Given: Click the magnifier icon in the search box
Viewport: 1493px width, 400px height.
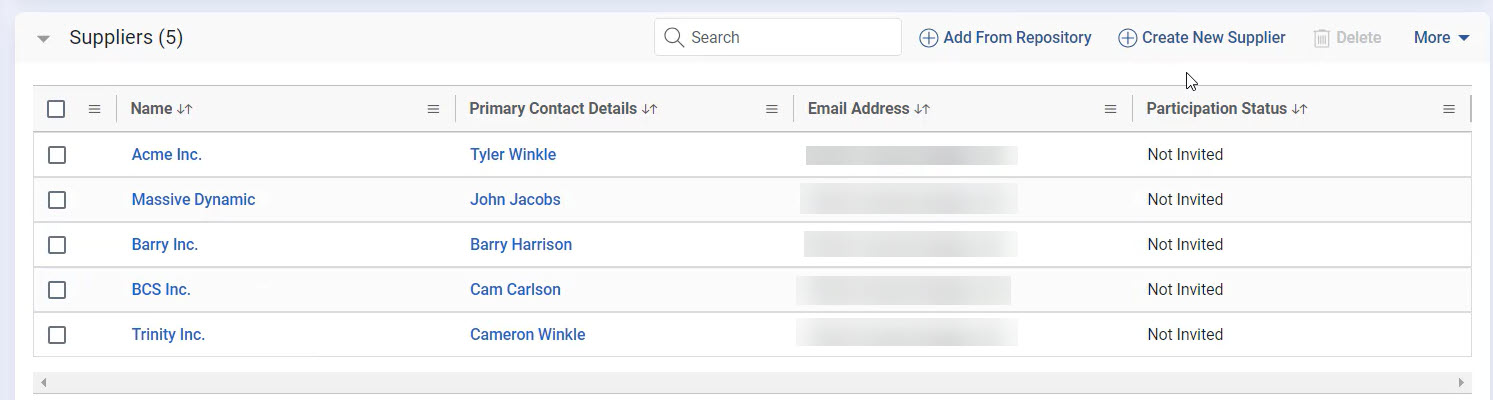Looking at the screenshot, I should (675, 38).
